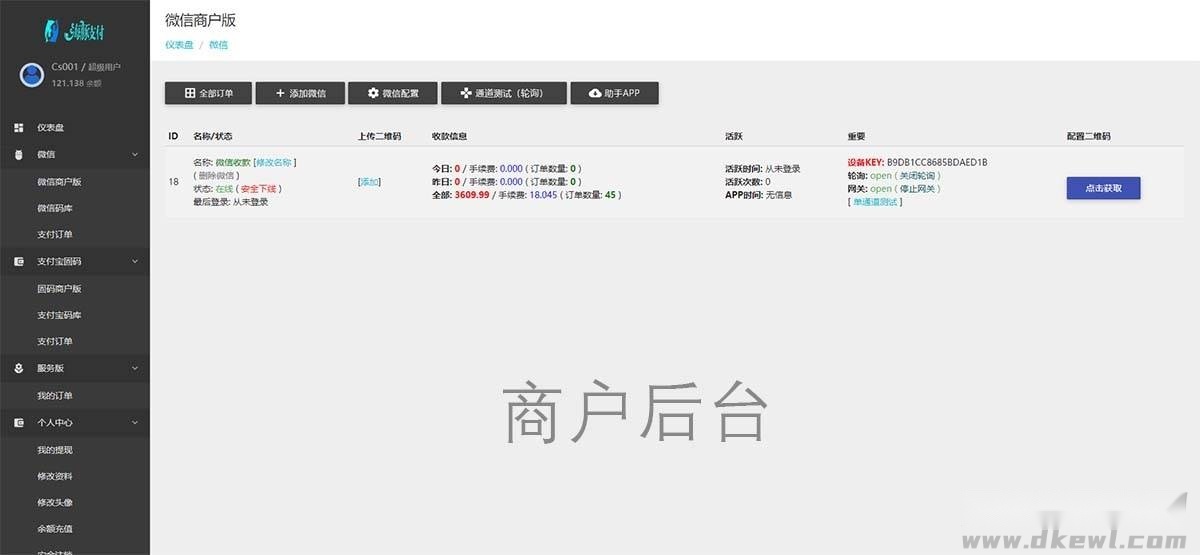Screen dimensions: 1200x555
Task: Click the 服务版 icon in the sidebar
Action: click(x=19, y=368)
